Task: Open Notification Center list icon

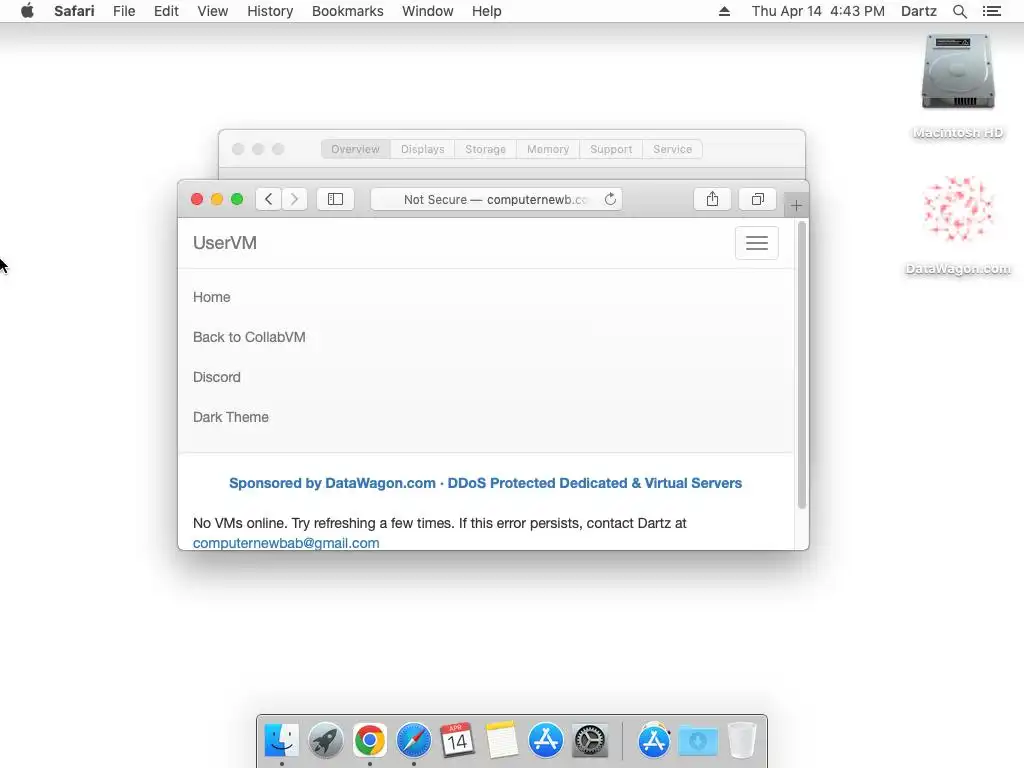Action: click(x=991, y=11)
